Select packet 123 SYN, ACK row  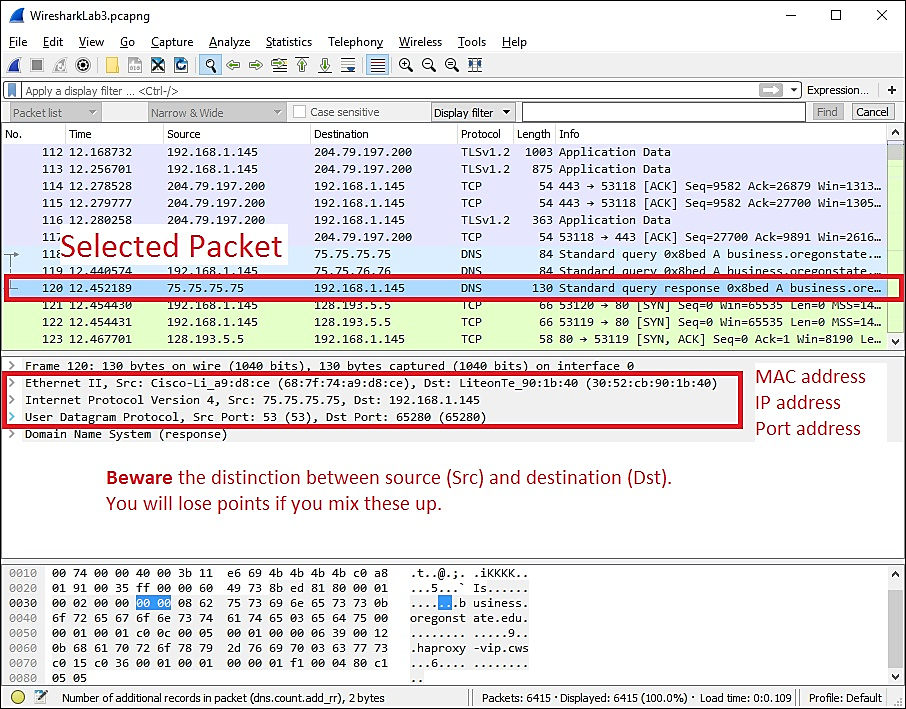[x=444, y=339]
